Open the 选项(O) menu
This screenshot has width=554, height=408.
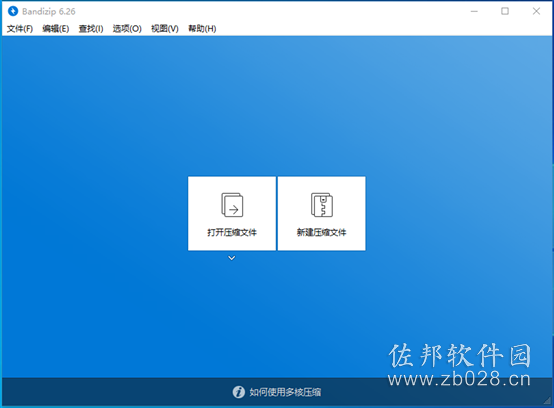pos(127,29)
